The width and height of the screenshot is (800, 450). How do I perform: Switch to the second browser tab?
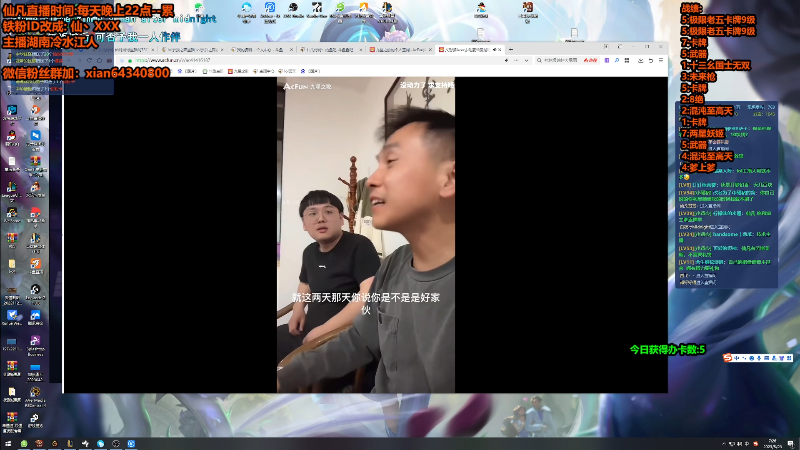(x=192, y=49)
